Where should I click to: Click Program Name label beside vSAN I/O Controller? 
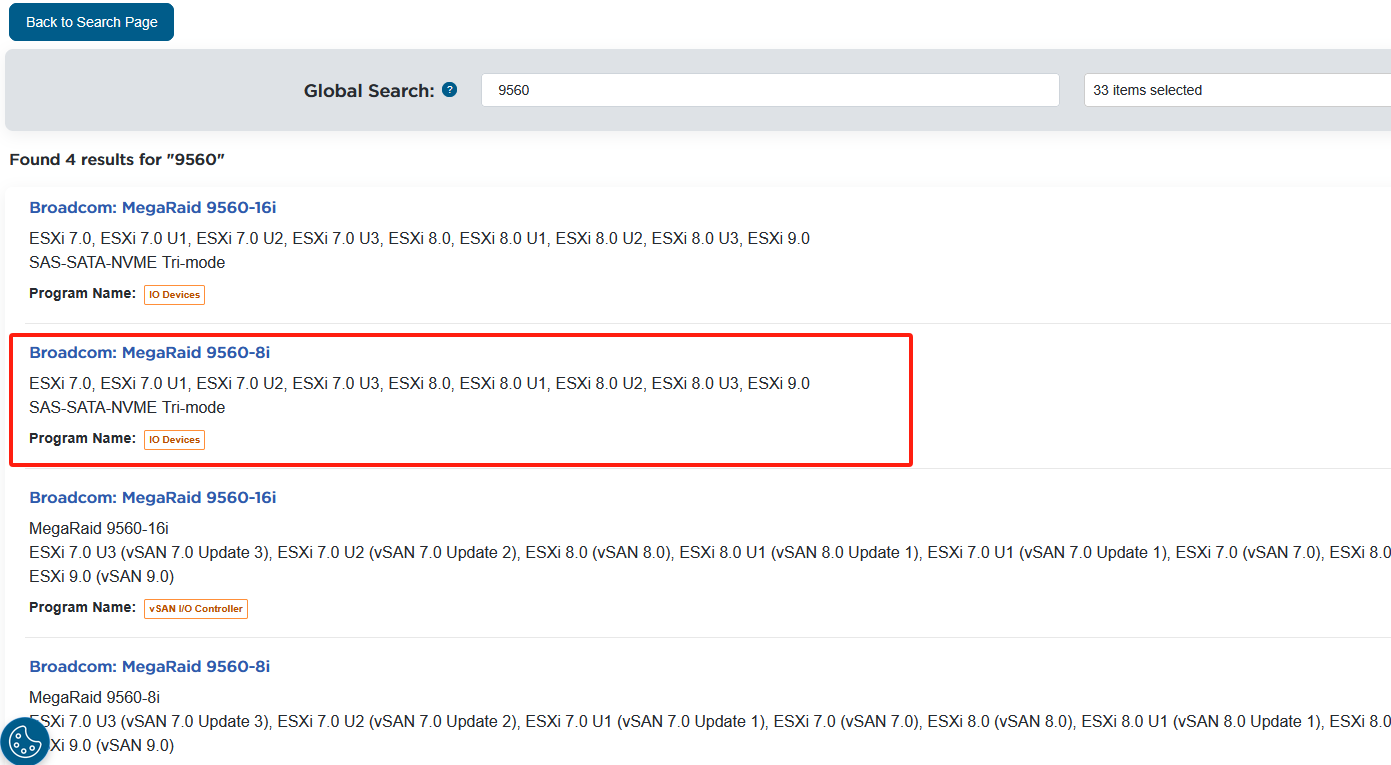pos(82,608)
